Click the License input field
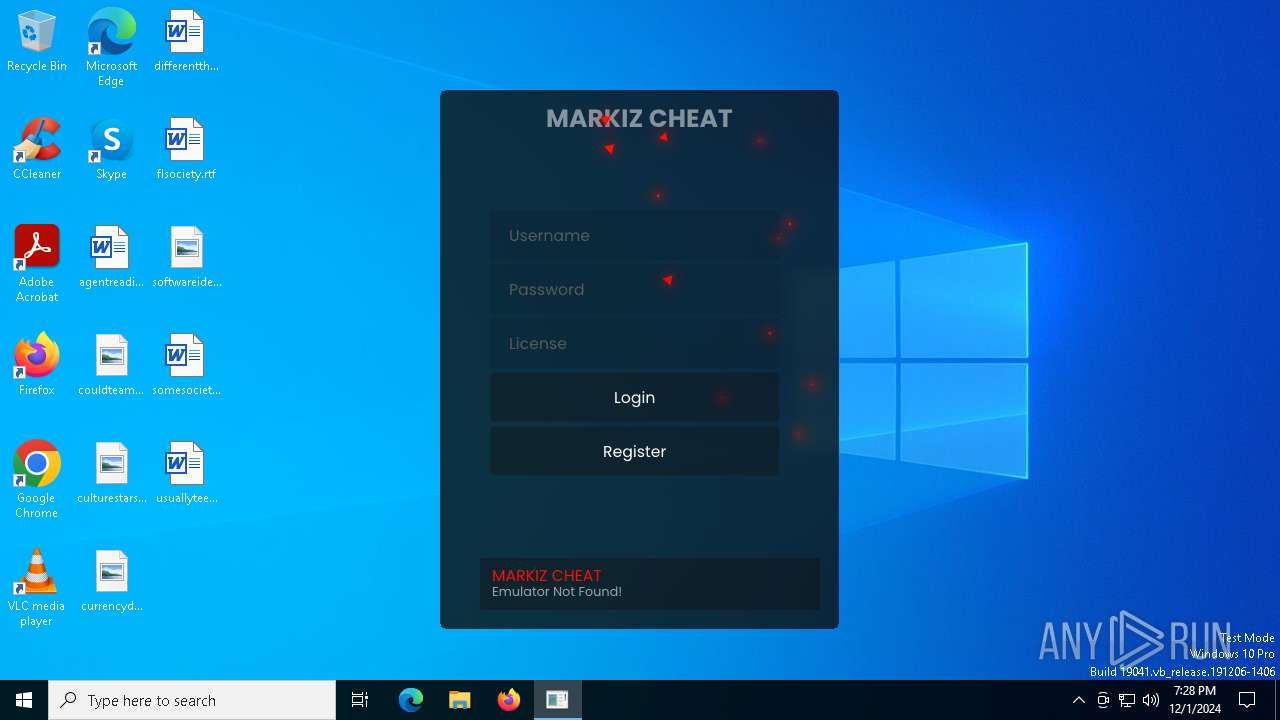The image size is (1280, 720). point(634,344)
